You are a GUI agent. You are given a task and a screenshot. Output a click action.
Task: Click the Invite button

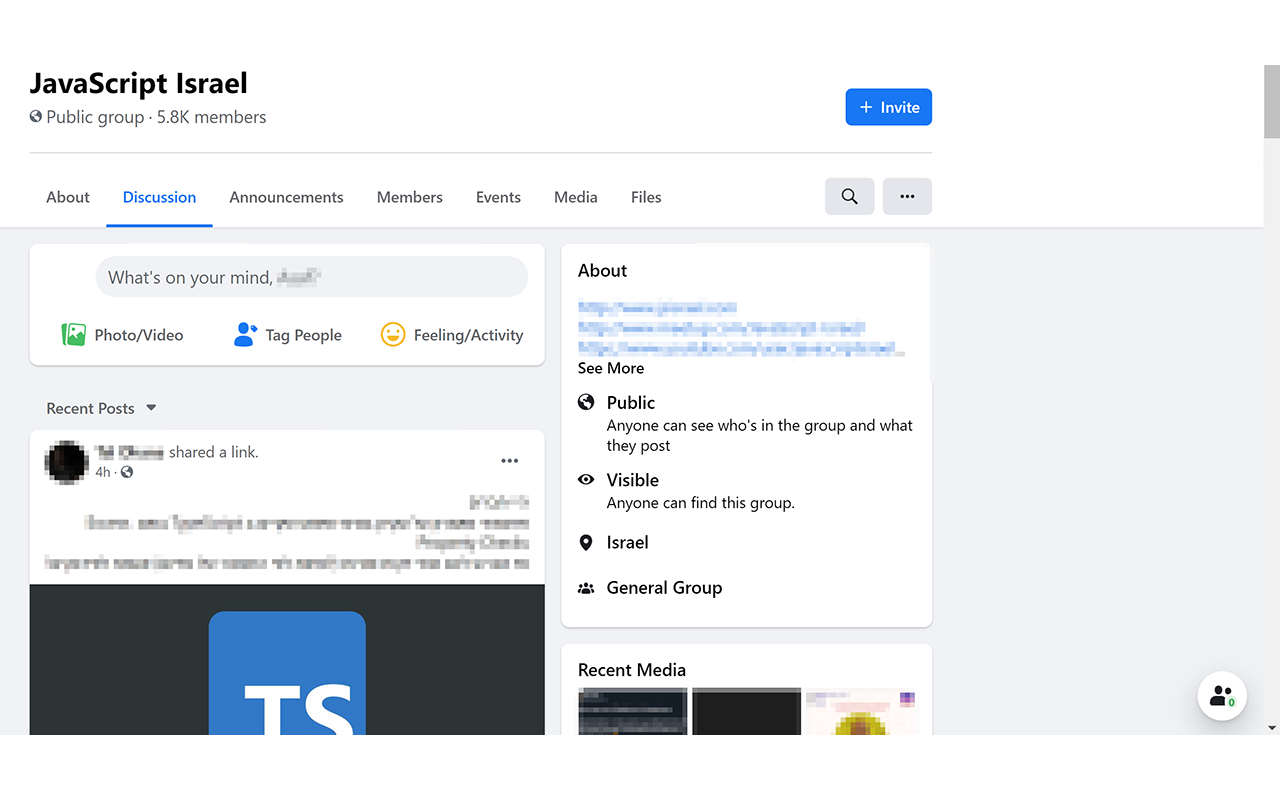[888, 106]
